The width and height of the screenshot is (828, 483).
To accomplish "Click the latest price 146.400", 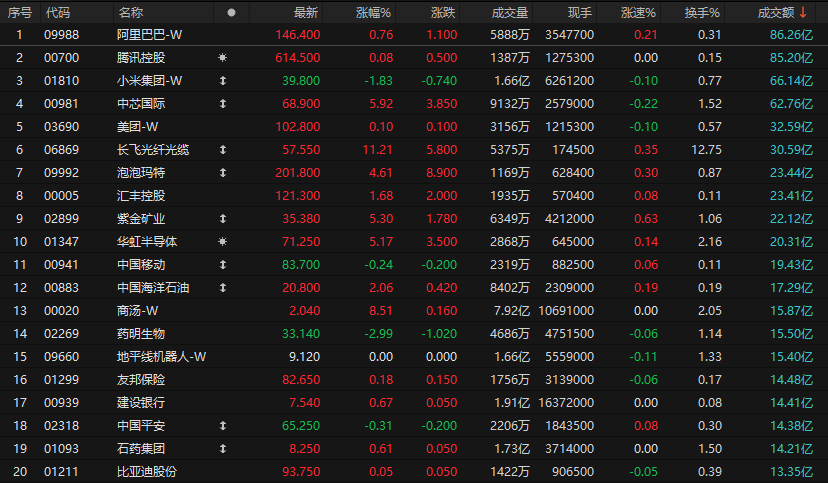I will point(298,35).
